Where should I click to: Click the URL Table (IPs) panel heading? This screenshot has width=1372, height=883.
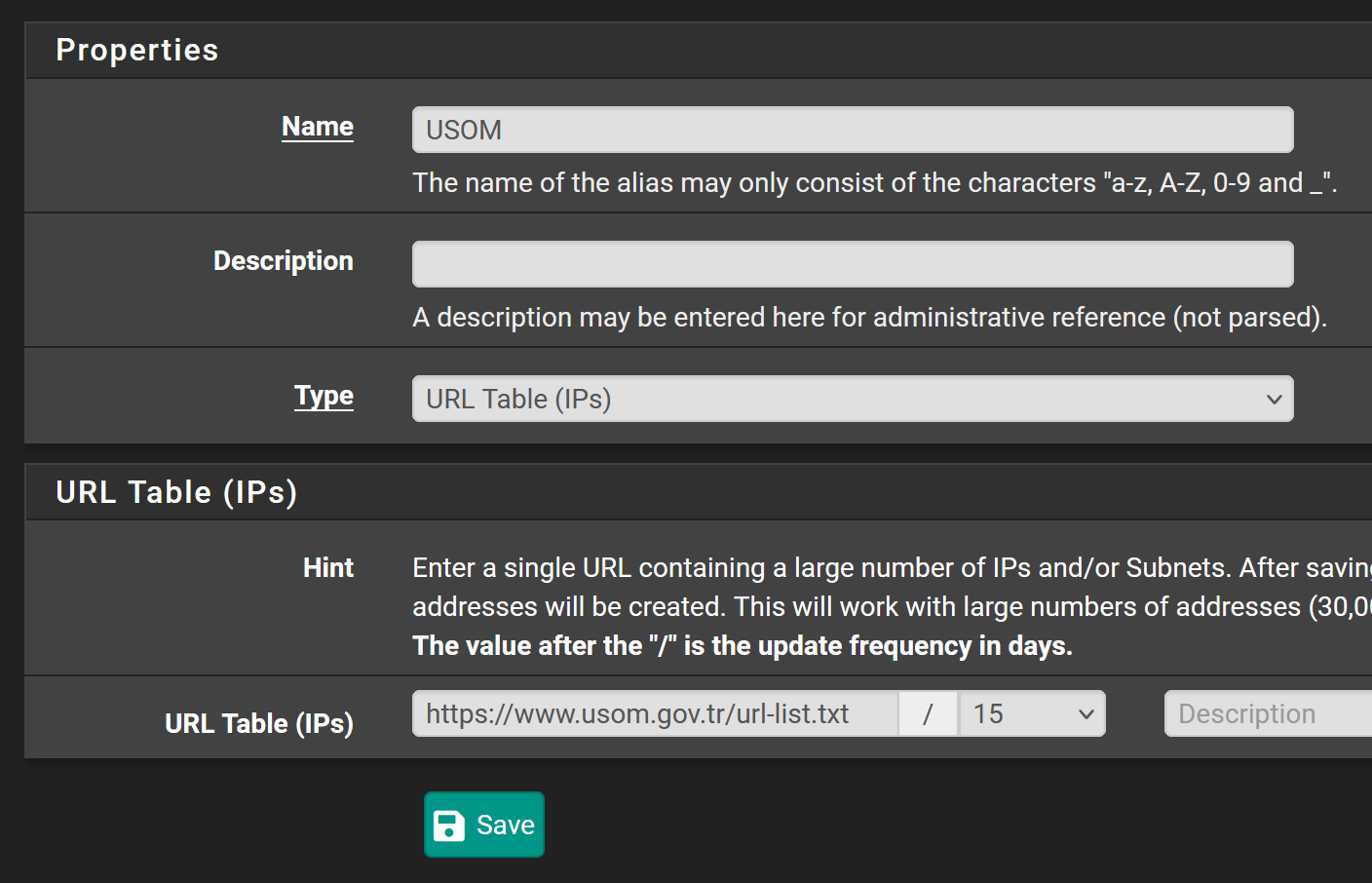tap(176, 492)
